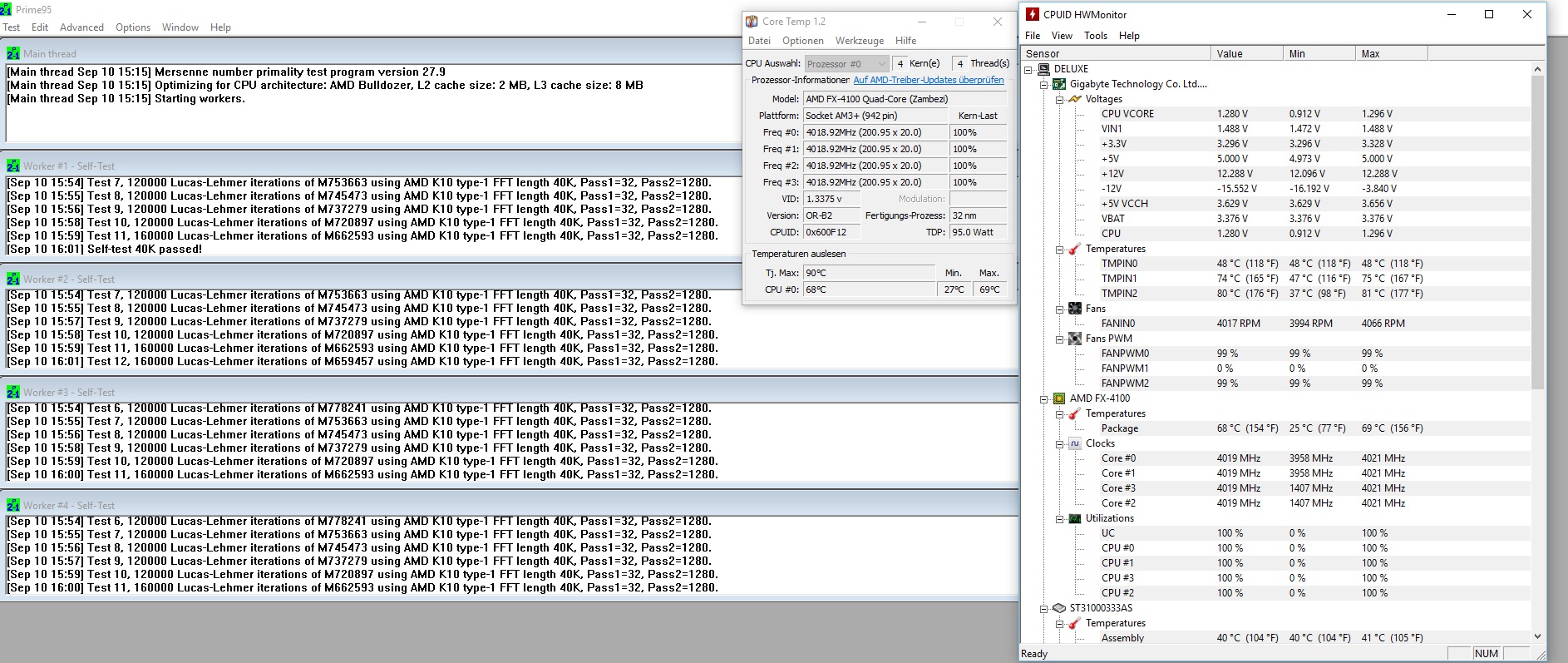Screen dimensions: 1568x663
Task: Collapse the ST31000333AS node
Action: click(x=1044, y=608)
